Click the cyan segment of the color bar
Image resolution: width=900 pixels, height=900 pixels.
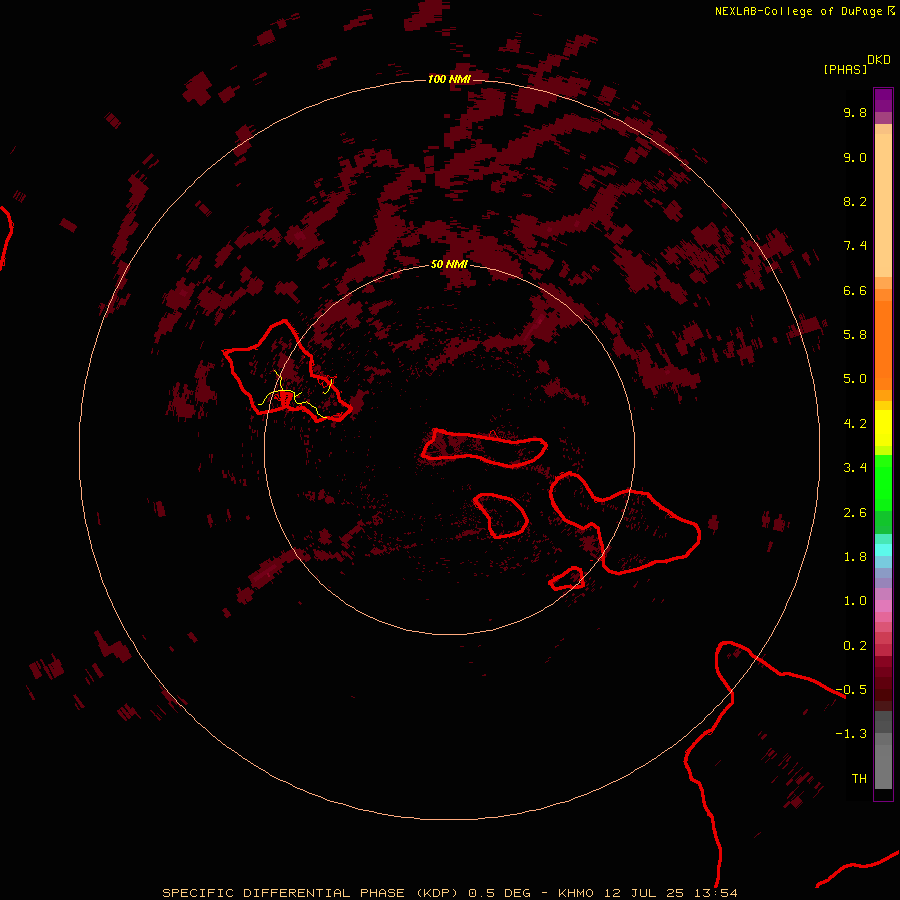(x=883, y=549)
